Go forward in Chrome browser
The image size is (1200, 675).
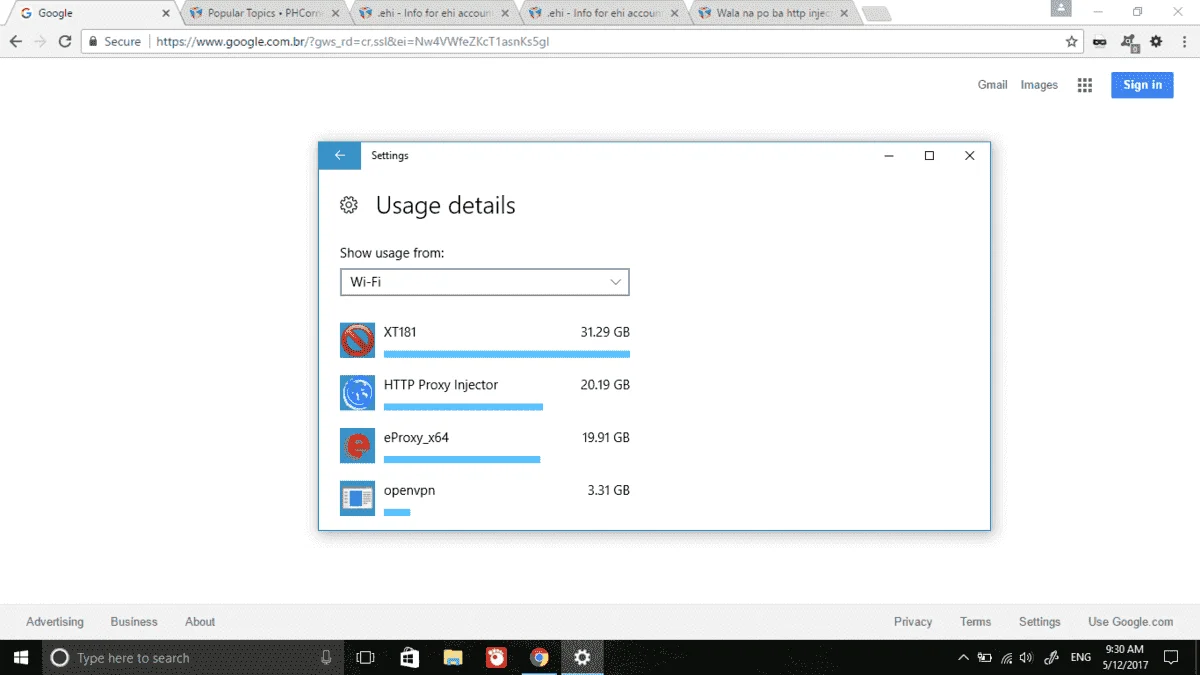(x=40, y=42)
